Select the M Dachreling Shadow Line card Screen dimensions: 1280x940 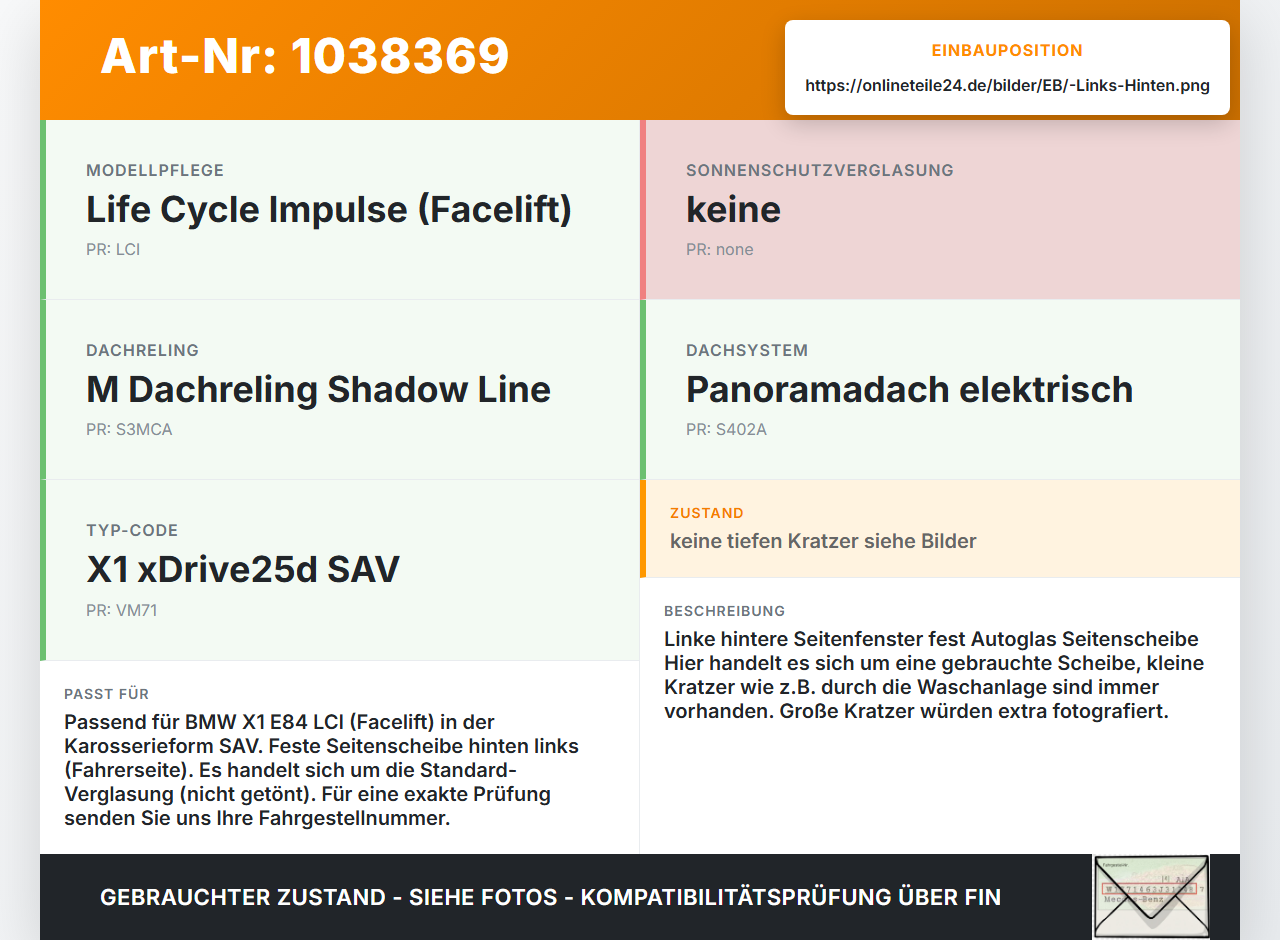340,389
